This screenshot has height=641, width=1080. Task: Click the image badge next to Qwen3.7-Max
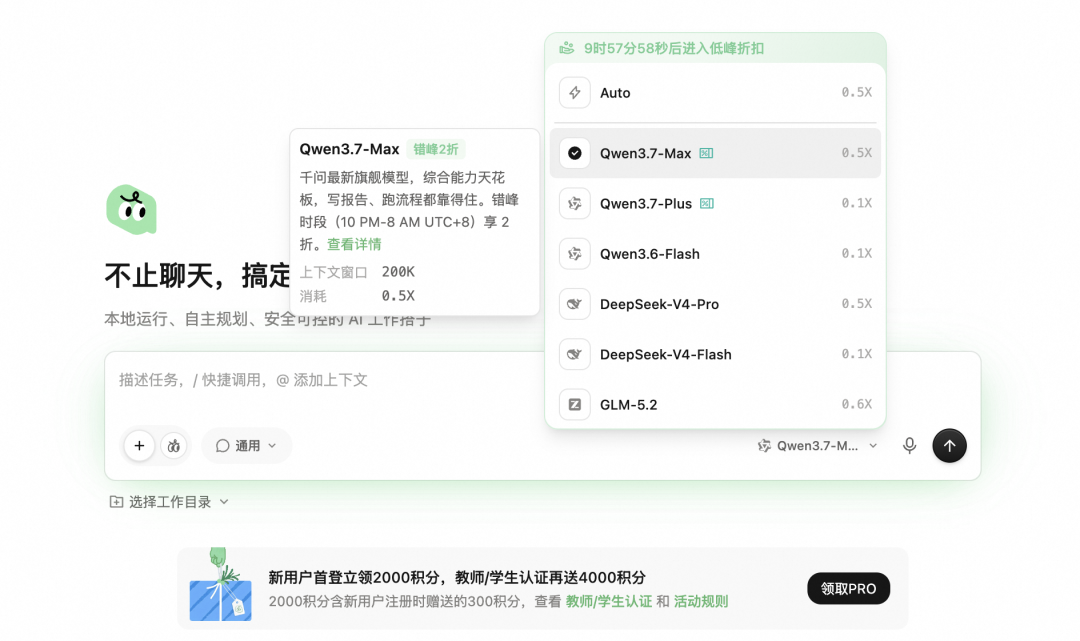click(706, 153)
